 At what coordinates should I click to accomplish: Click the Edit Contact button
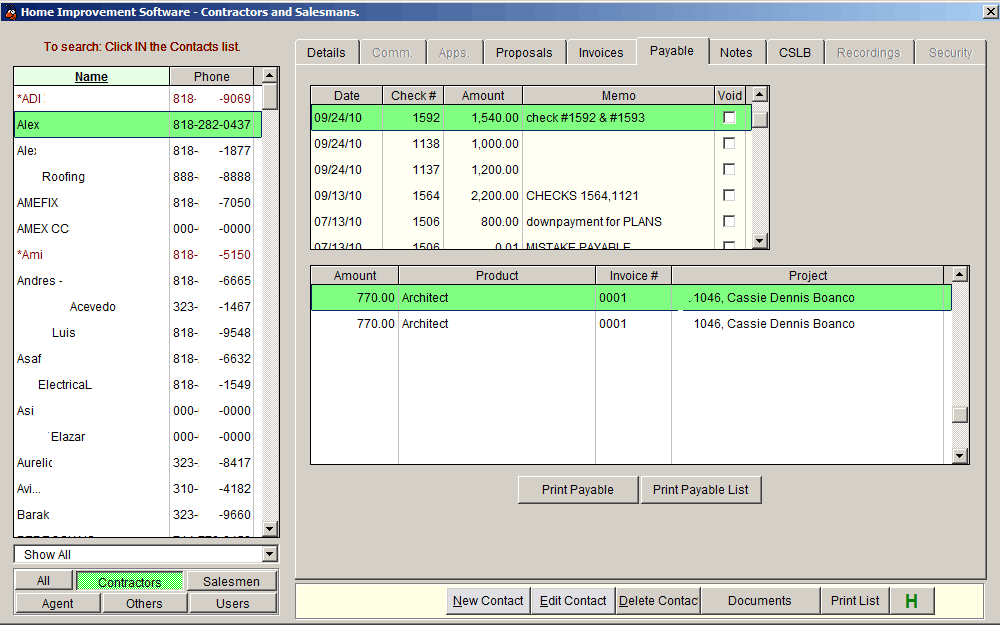[573, 601]
